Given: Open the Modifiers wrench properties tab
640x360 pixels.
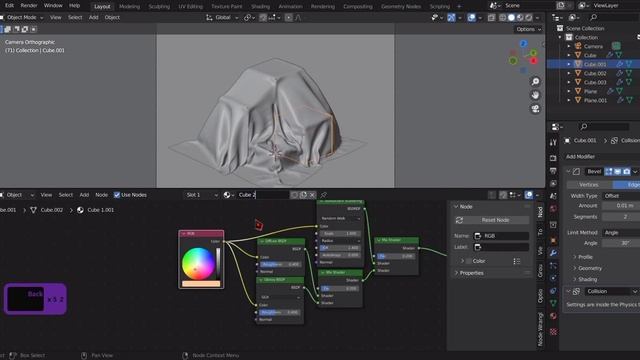Looking at the screenshot, I should pyautogui.click(x=553, y=253).
